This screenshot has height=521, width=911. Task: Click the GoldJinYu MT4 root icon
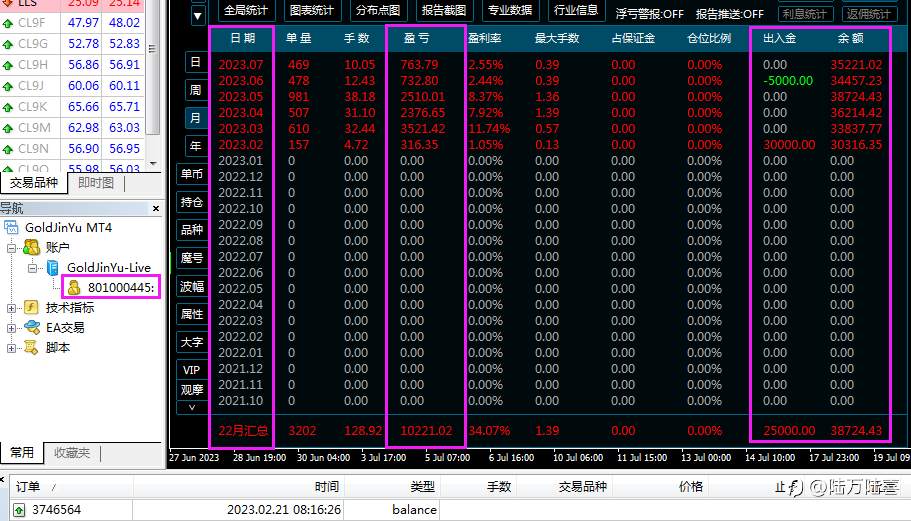(x=12, y=227)
